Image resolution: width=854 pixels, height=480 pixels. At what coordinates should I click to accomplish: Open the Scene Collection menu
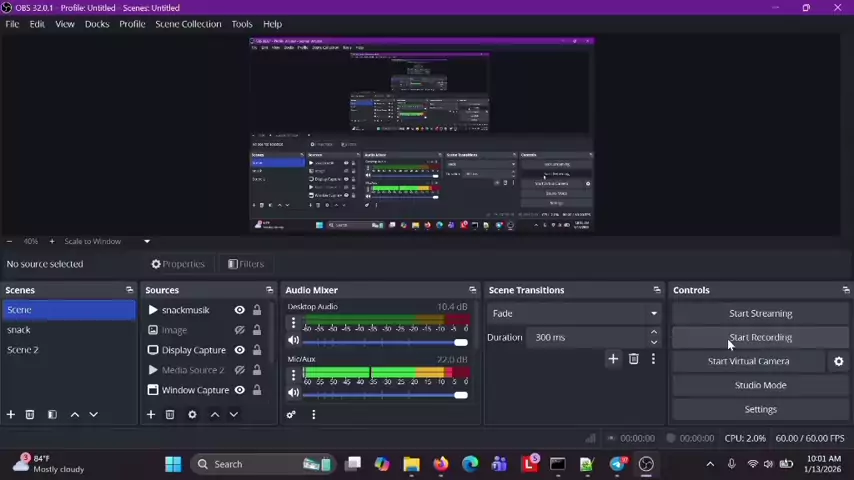[188, 24]
